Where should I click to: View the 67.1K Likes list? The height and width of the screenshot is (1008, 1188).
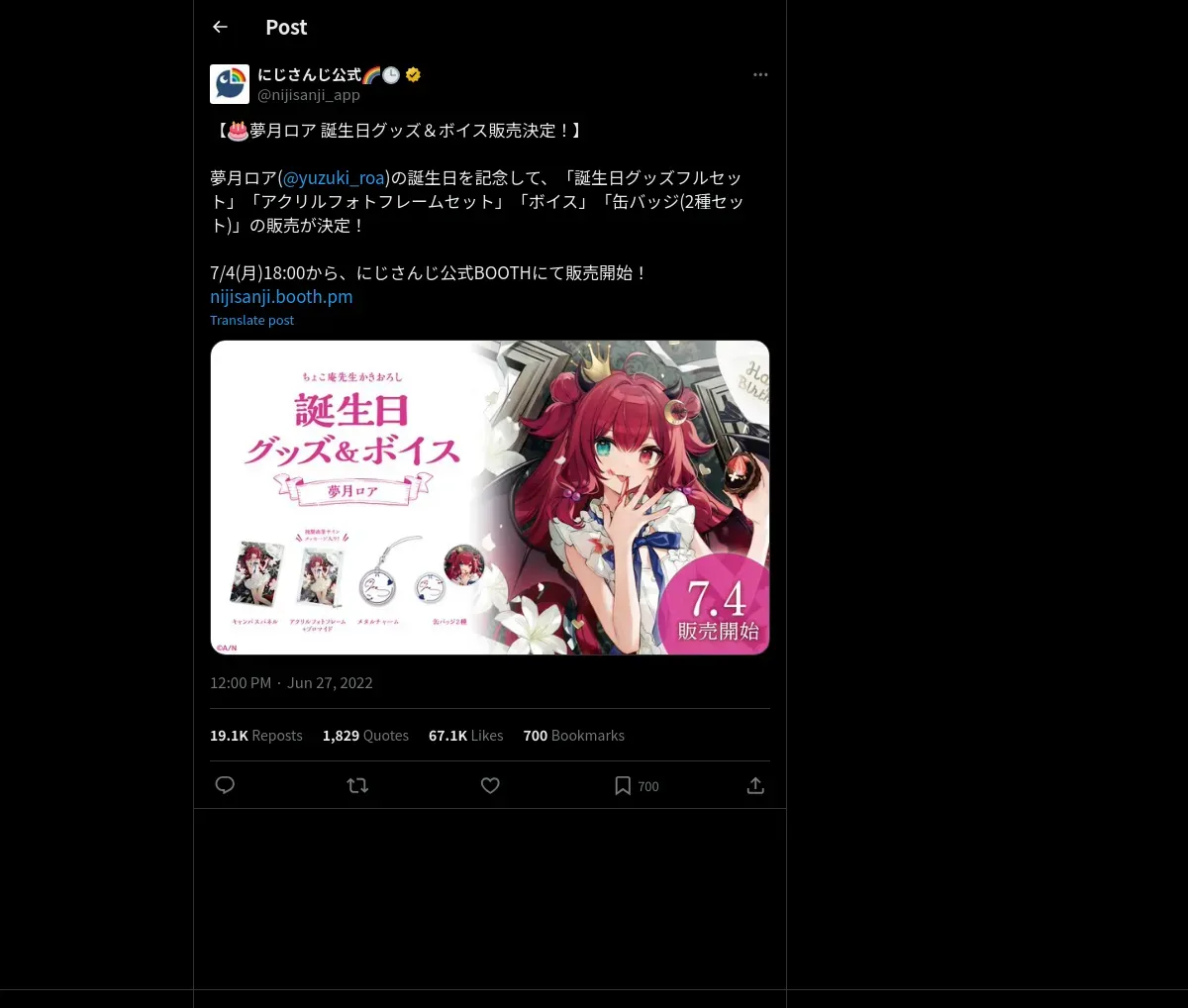click(466, 736)
